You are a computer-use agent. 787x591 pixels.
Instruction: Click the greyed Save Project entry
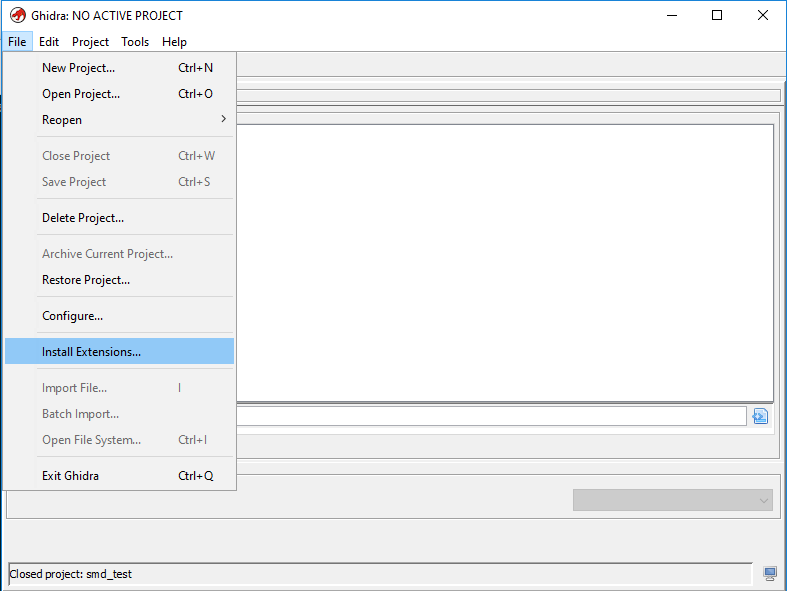[119, 182]
